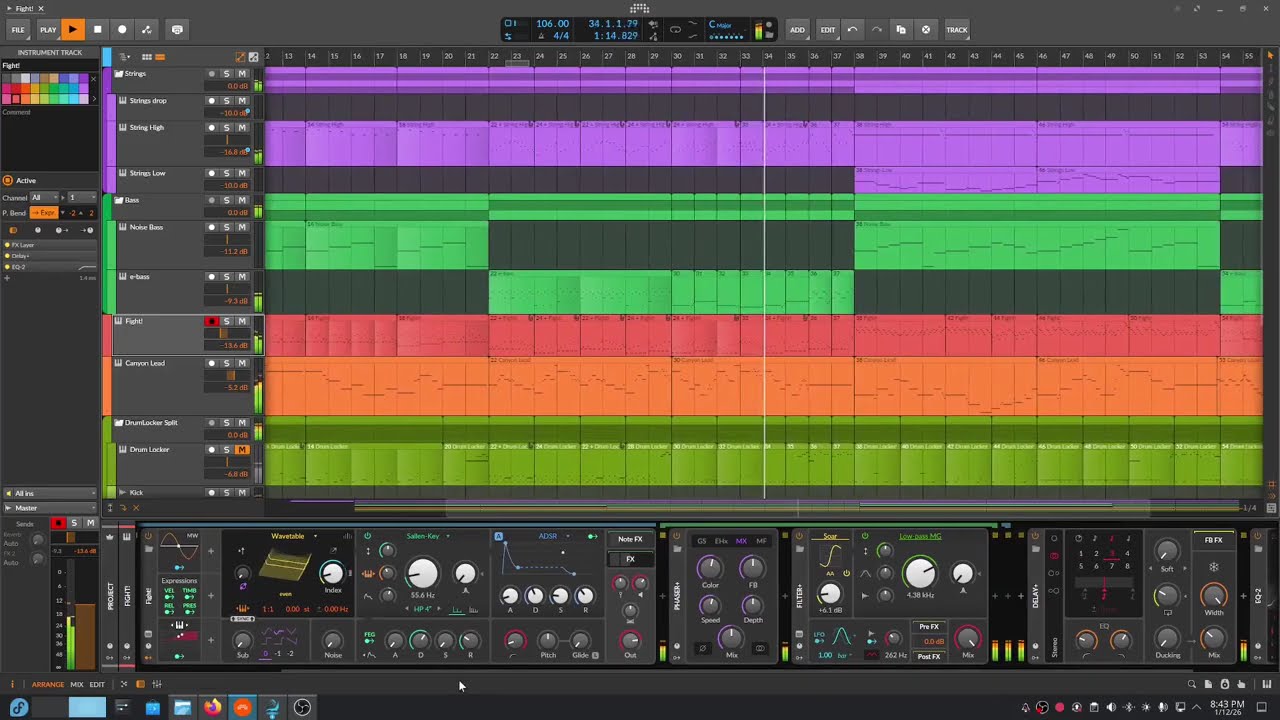
Task: Click the undo arrow icon
Action: point(852,30)
